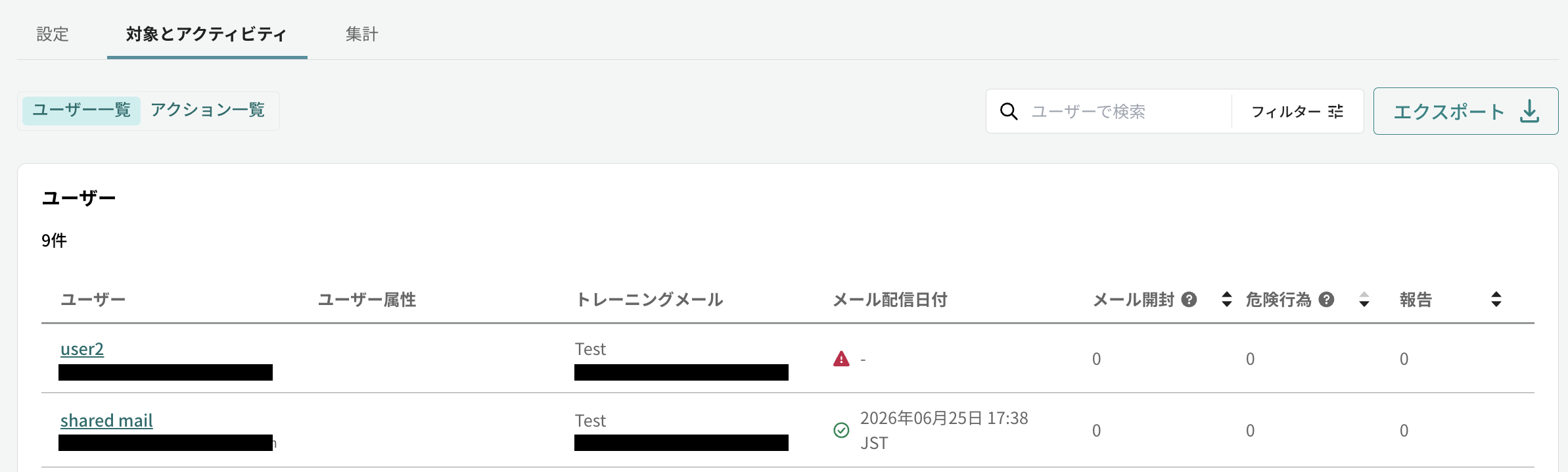Click help icon next to メール開封
This screenshot has width=1568, height=472.
point(1189,300)
